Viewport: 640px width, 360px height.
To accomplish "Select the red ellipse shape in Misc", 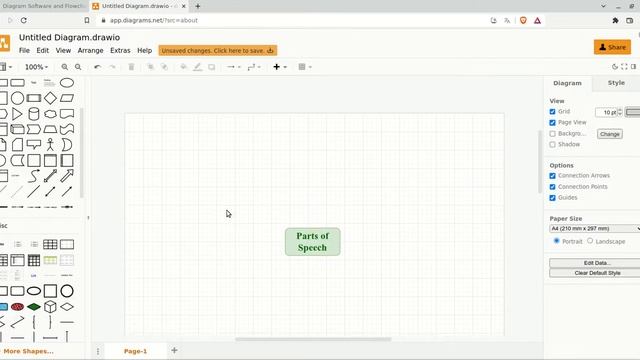I will tap(17, 307).
